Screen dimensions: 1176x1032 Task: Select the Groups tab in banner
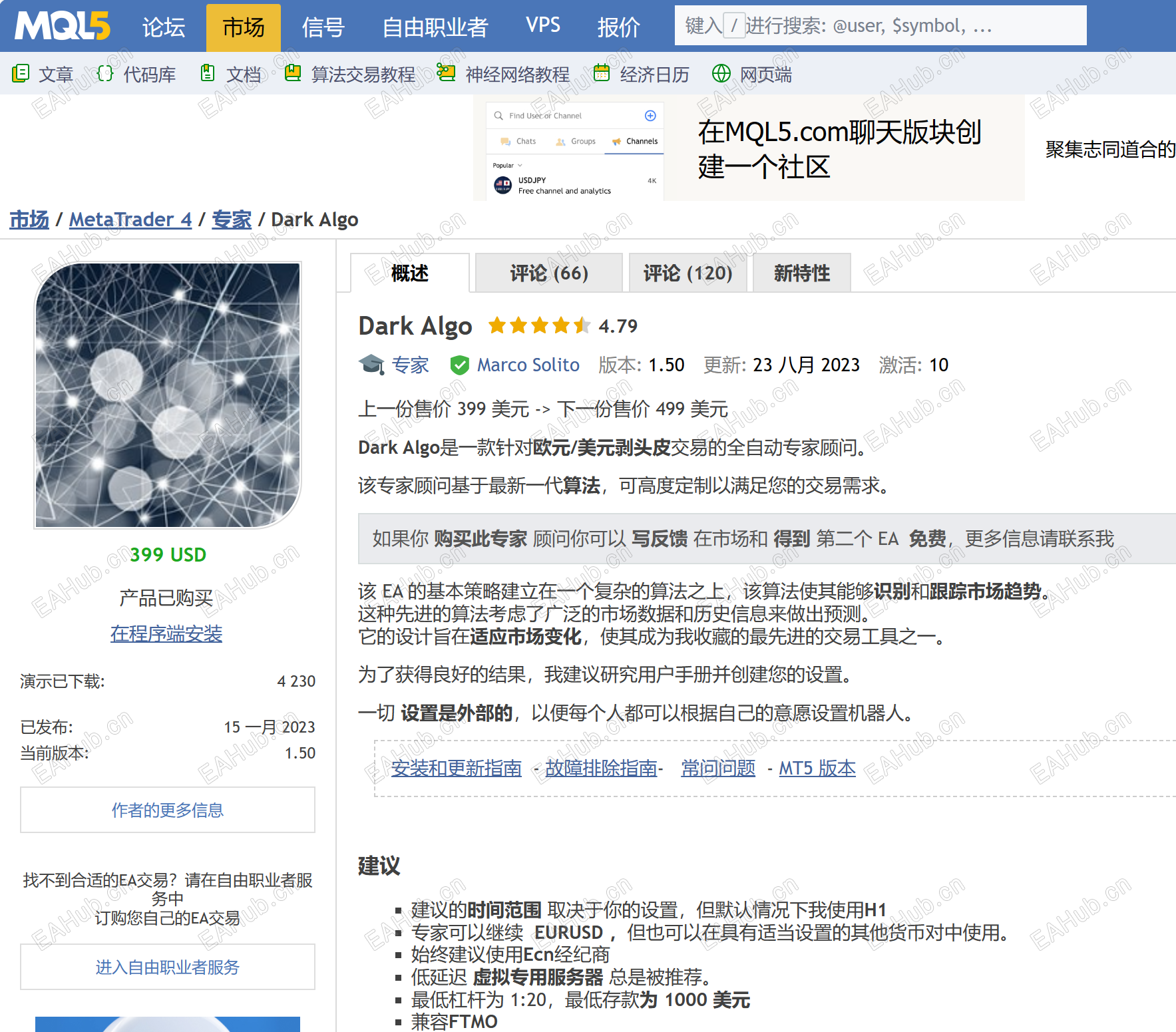[576, 141]
